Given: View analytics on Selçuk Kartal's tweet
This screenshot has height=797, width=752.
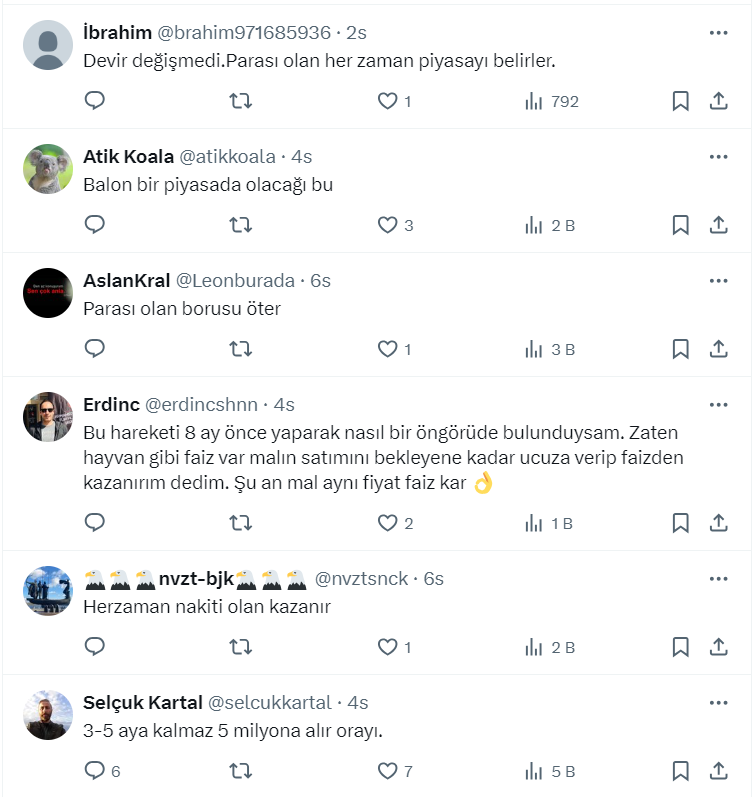Looking at the screenshot, I should pos(550,771).
